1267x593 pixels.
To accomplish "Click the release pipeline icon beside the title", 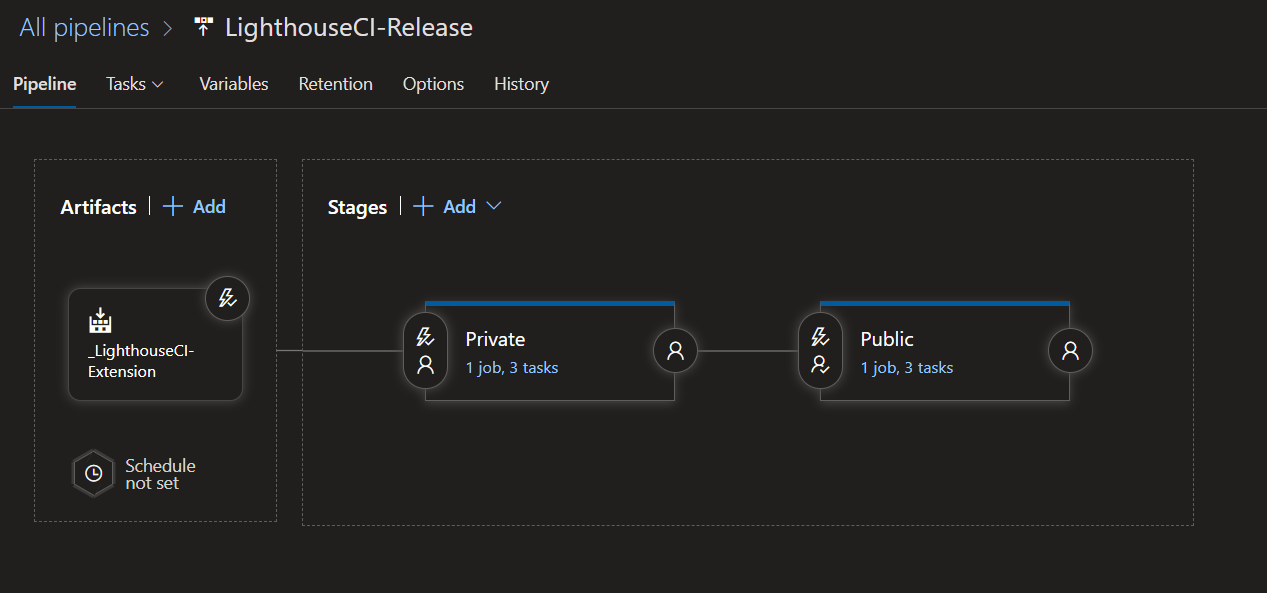I will 203,28.
